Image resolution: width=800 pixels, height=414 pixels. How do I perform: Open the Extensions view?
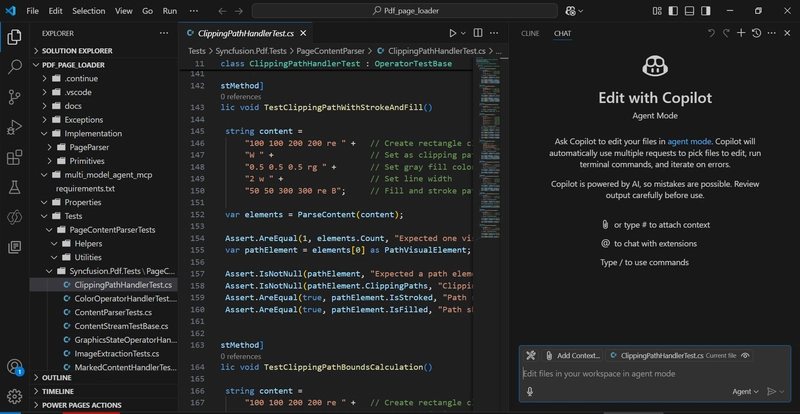pos(14,157)
